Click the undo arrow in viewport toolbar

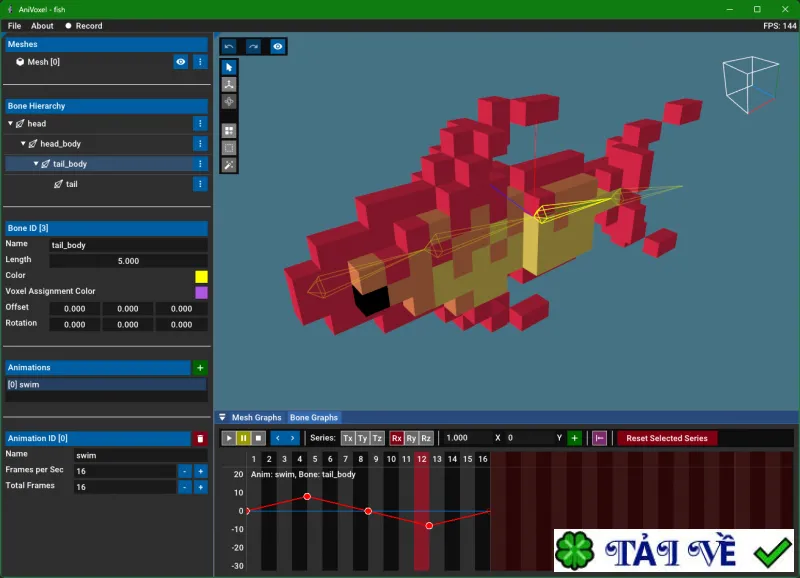coord(229,46)
